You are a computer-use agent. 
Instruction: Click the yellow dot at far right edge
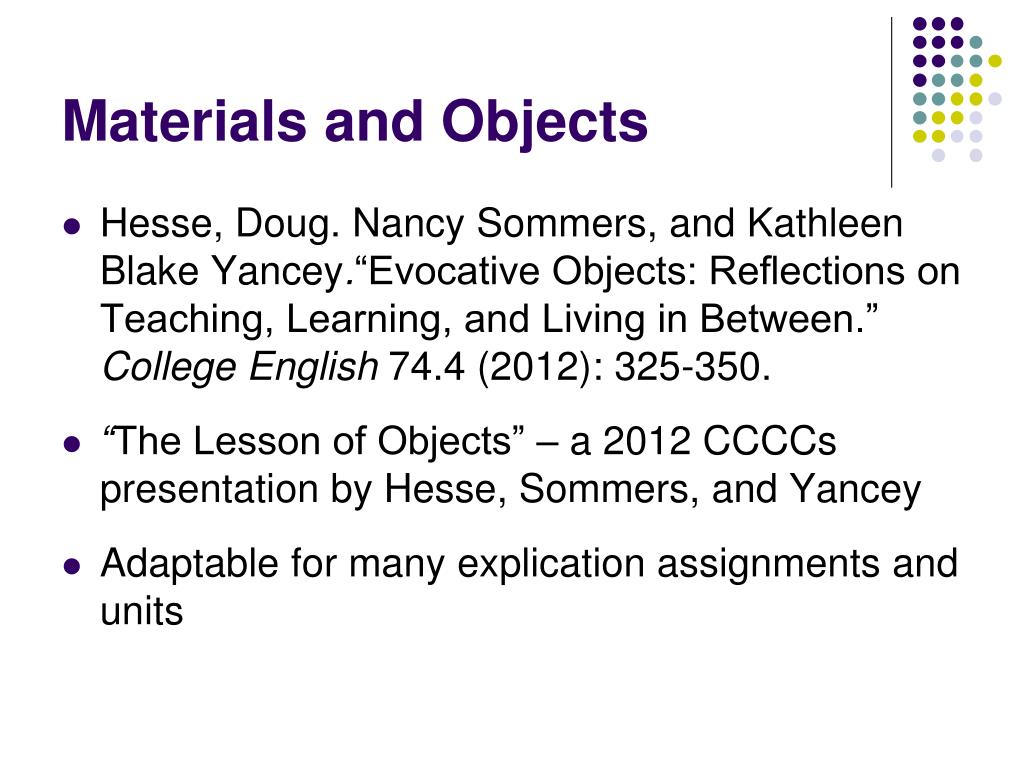click(x=995, y=61)
